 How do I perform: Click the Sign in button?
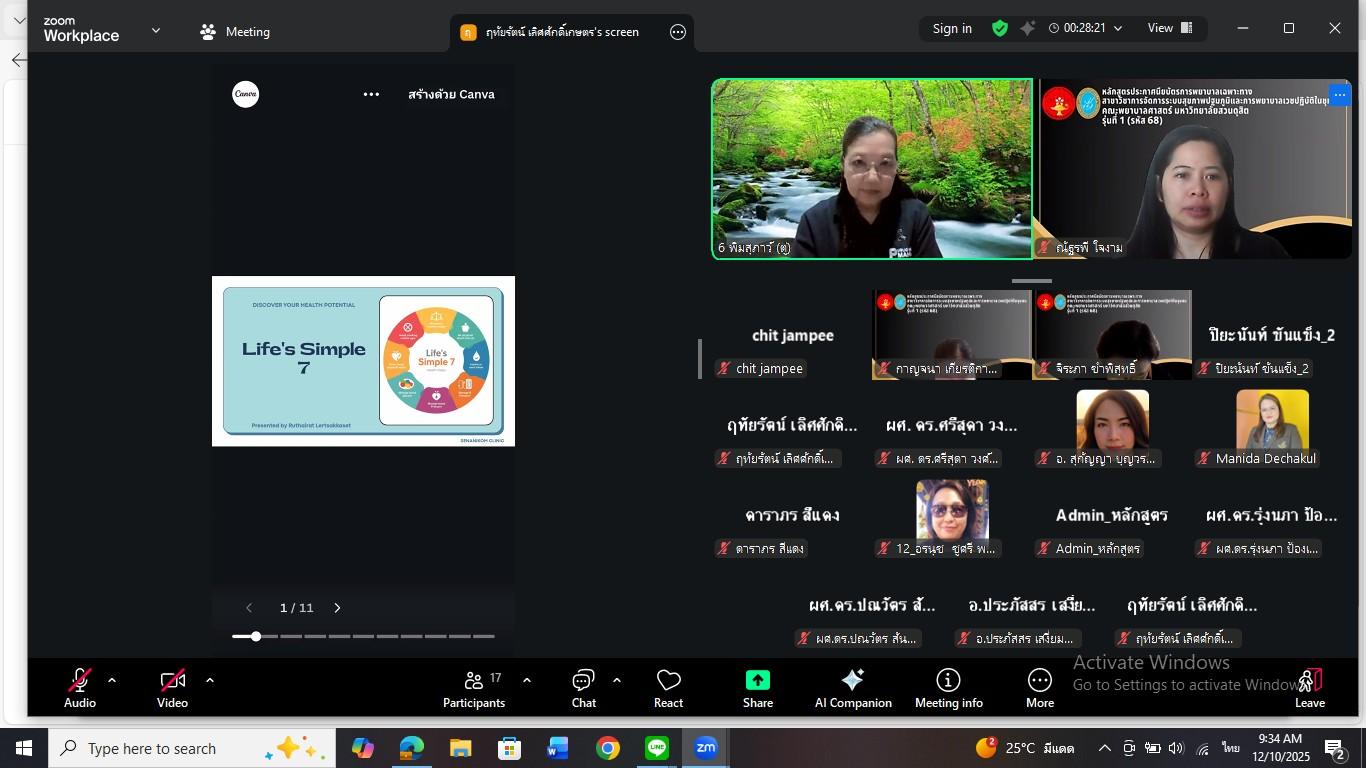coord(951,29)
